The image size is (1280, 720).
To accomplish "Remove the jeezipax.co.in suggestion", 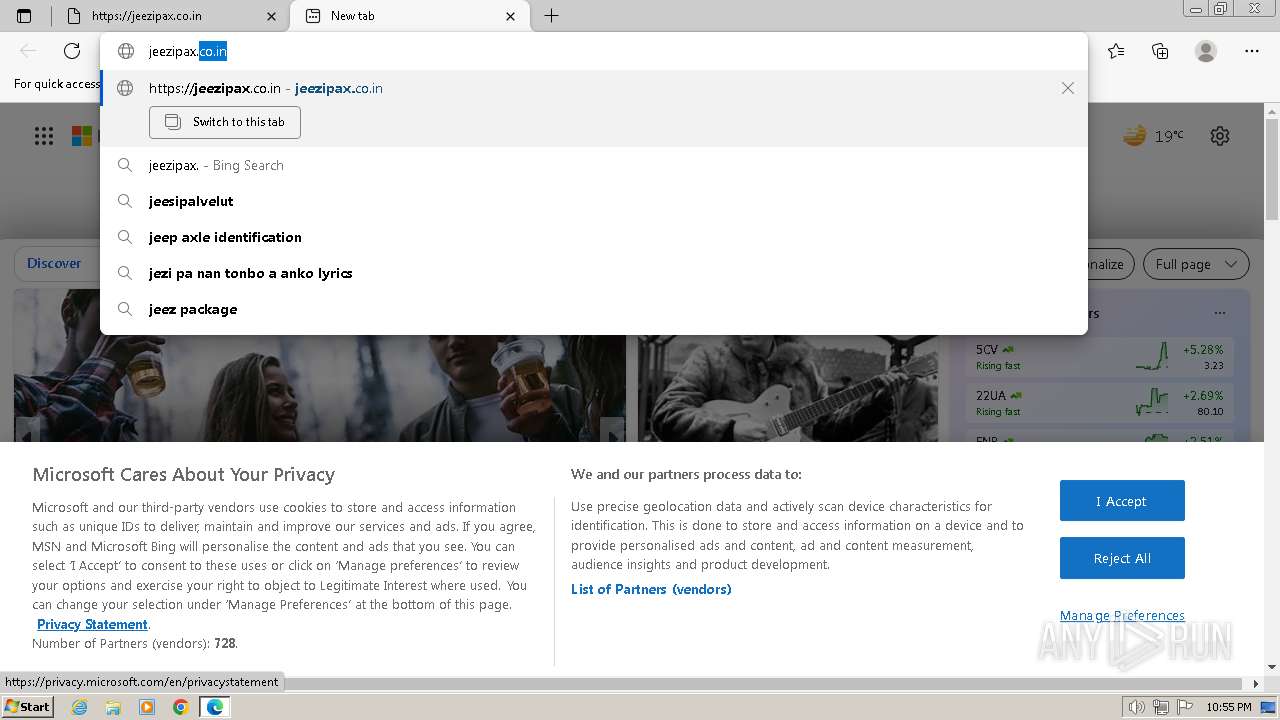I will 1068,88.
